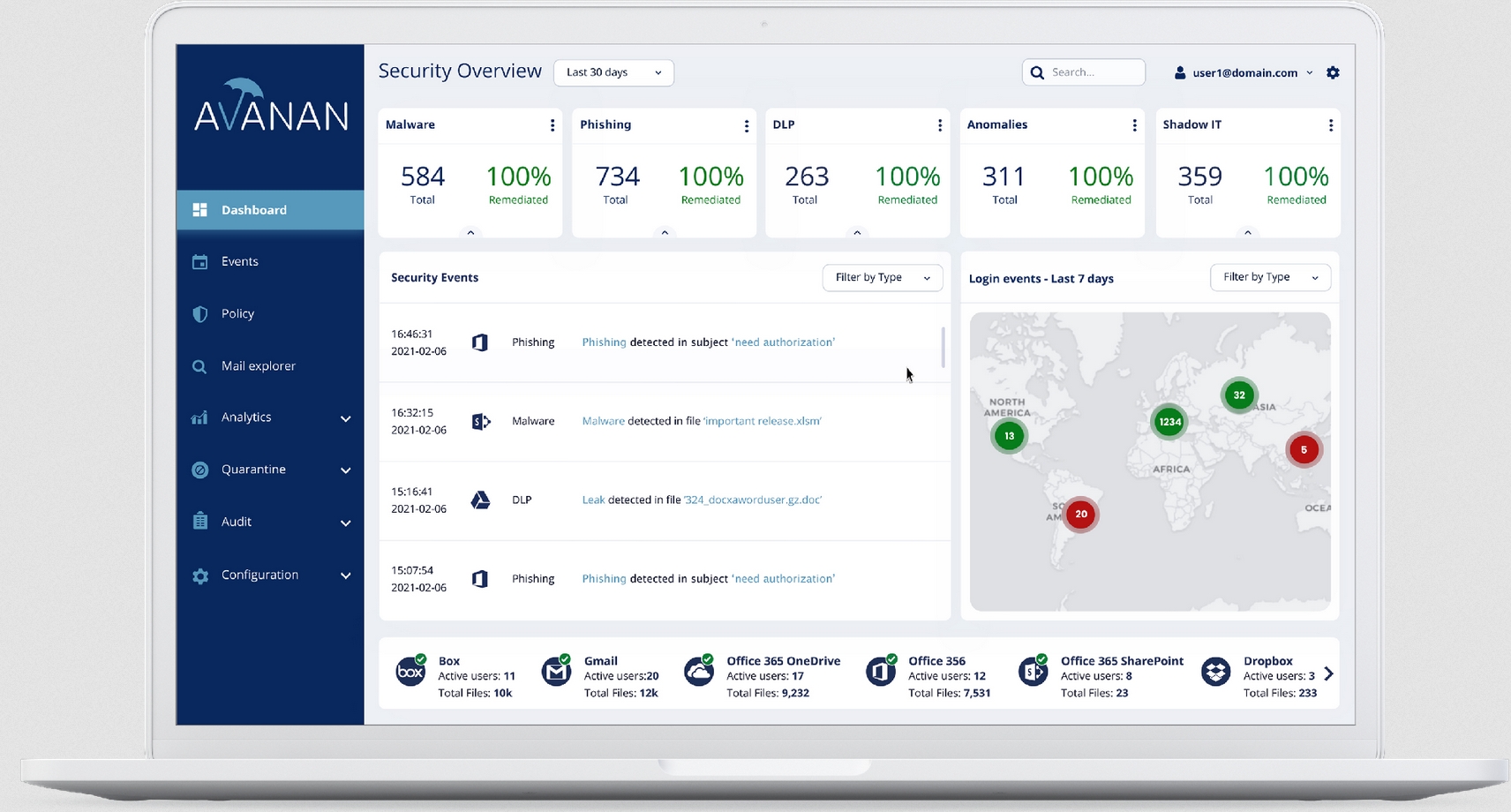This screenshot has width=1511, height=812.
Task: Click the Office 365 OneDrive cloud icon
Action: coord(699,673)
